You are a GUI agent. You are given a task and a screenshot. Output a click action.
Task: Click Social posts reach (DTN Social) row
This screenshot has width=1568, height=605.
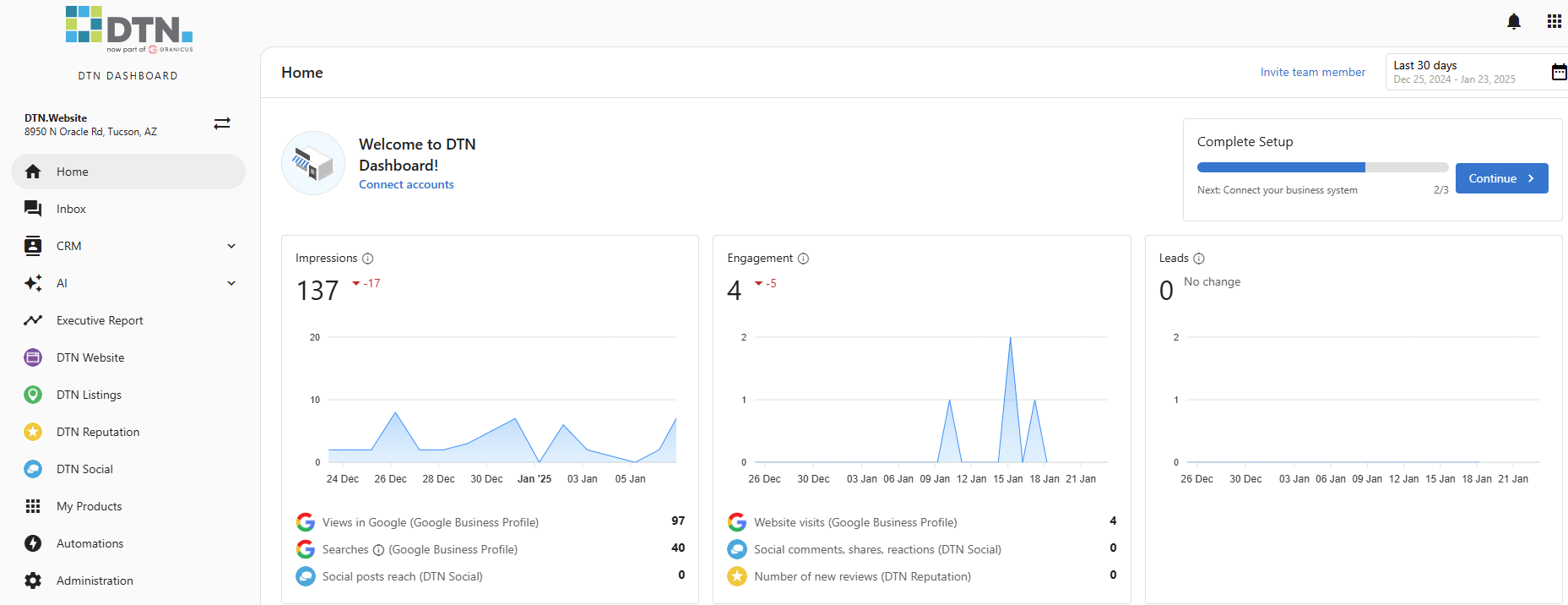click(x=491, y=576)
